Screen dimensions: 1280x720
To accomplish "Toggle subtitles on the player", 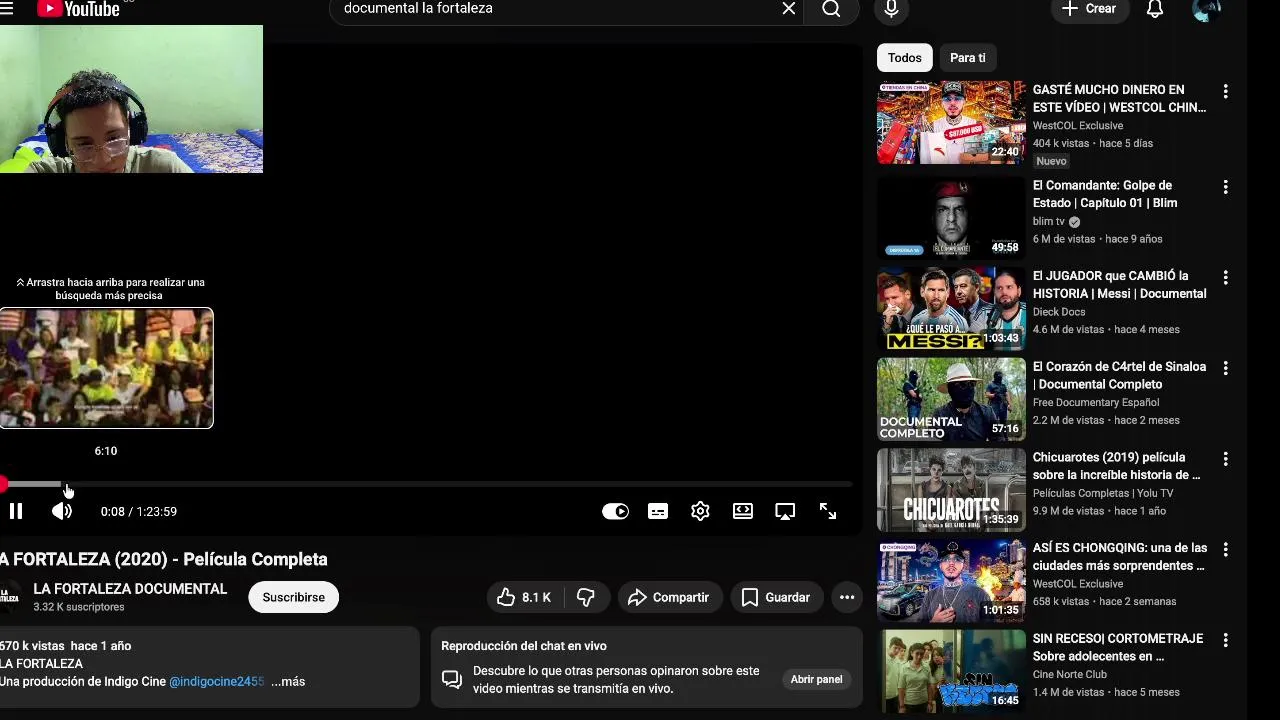I will coord(658,511).
